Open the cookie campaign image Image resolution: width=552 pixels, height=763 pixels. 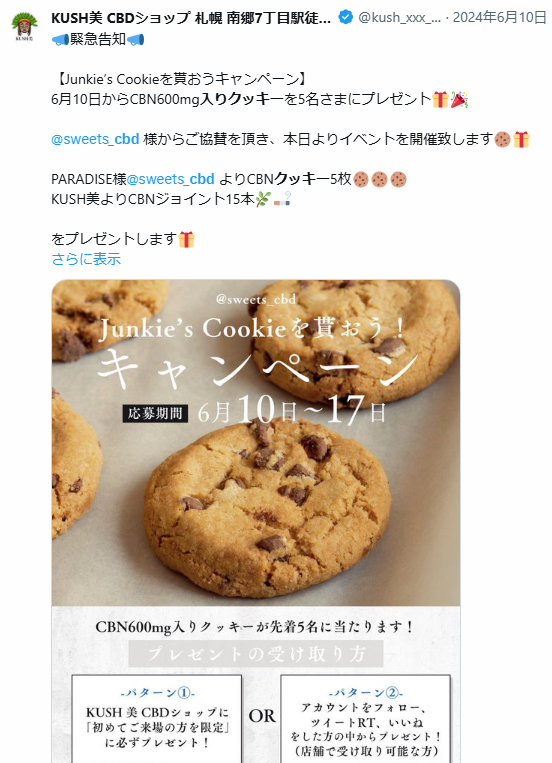point(256,521)
